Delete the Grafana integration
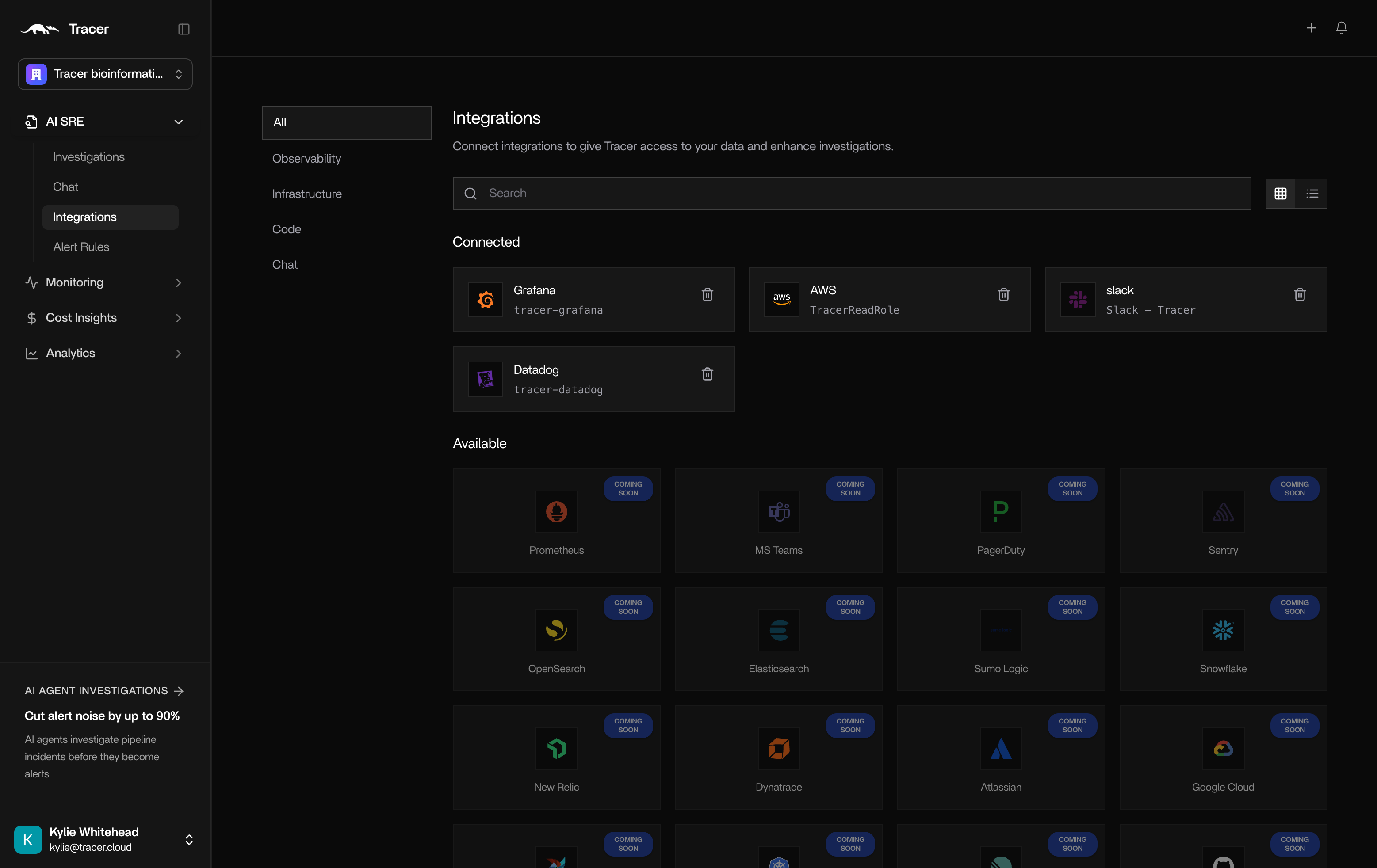The image size is (1377, 868). 708,294
